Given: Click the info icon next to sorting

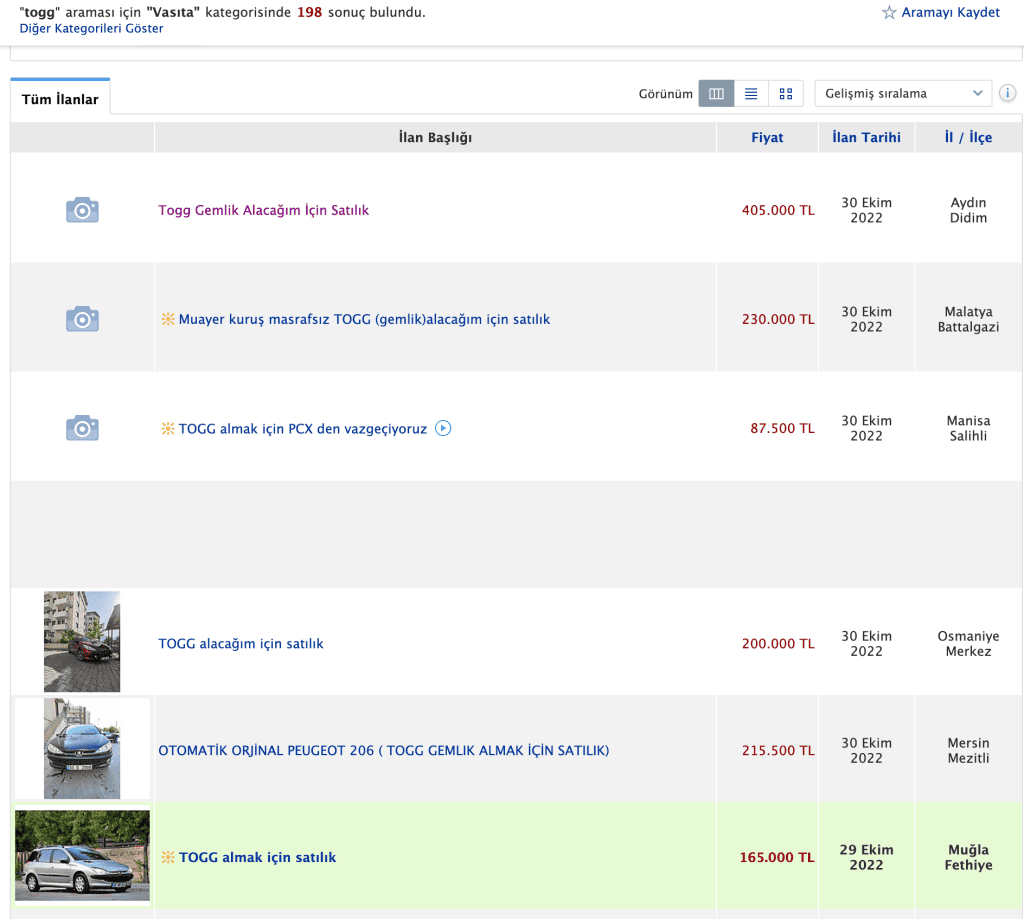Looking at the screenshot, I should (1007, 94).
